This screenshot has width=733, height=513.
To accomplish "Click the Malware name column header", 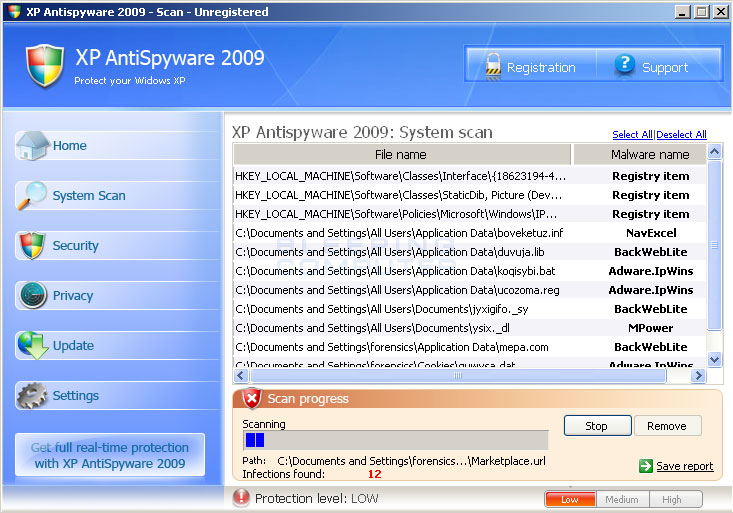I will coord(640,154).
